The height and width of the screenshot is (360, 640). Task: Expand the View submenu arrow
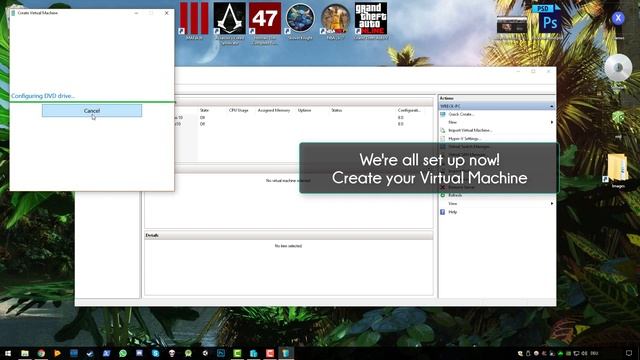552,204
